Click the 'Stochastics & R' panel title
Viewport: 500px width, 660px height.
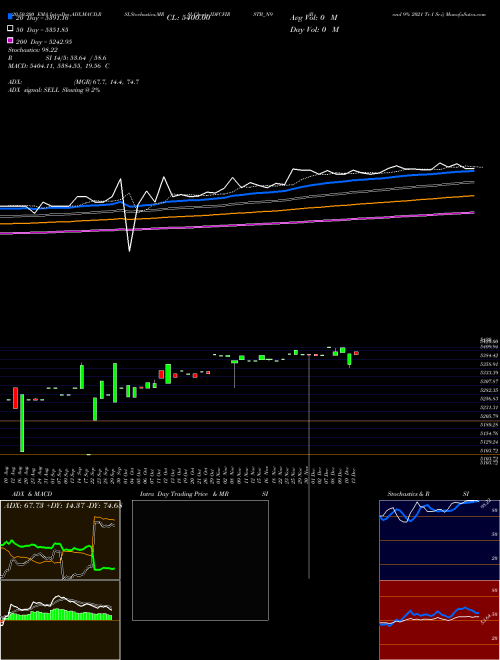(408, 494)
